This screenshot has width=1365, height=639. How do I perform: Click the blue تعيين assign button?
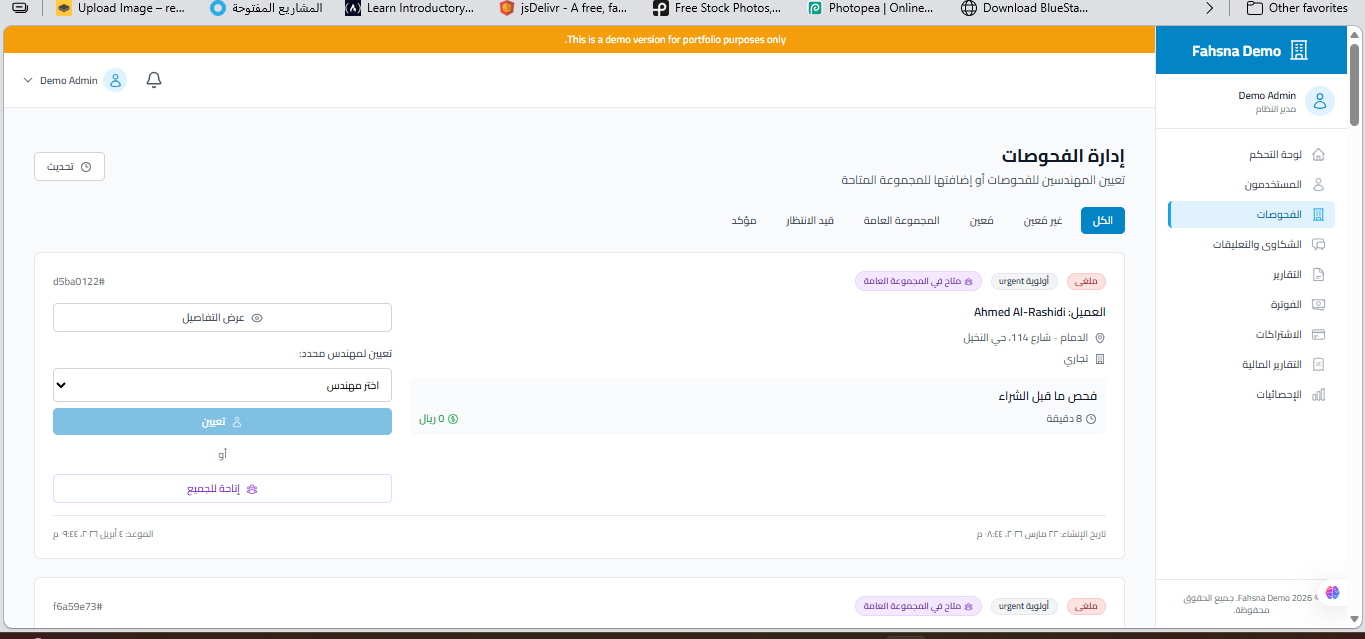coord(222,422)
